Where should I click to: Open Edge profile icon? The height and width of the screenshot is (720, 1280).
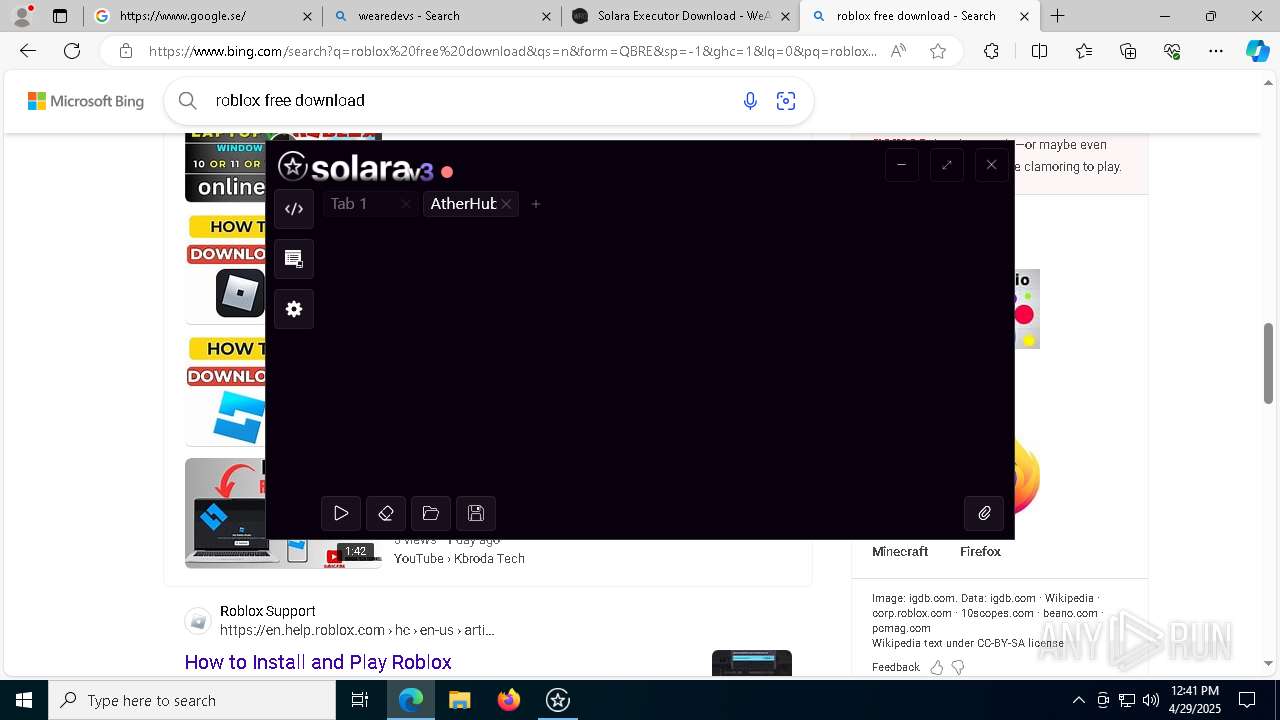[22, 16]
